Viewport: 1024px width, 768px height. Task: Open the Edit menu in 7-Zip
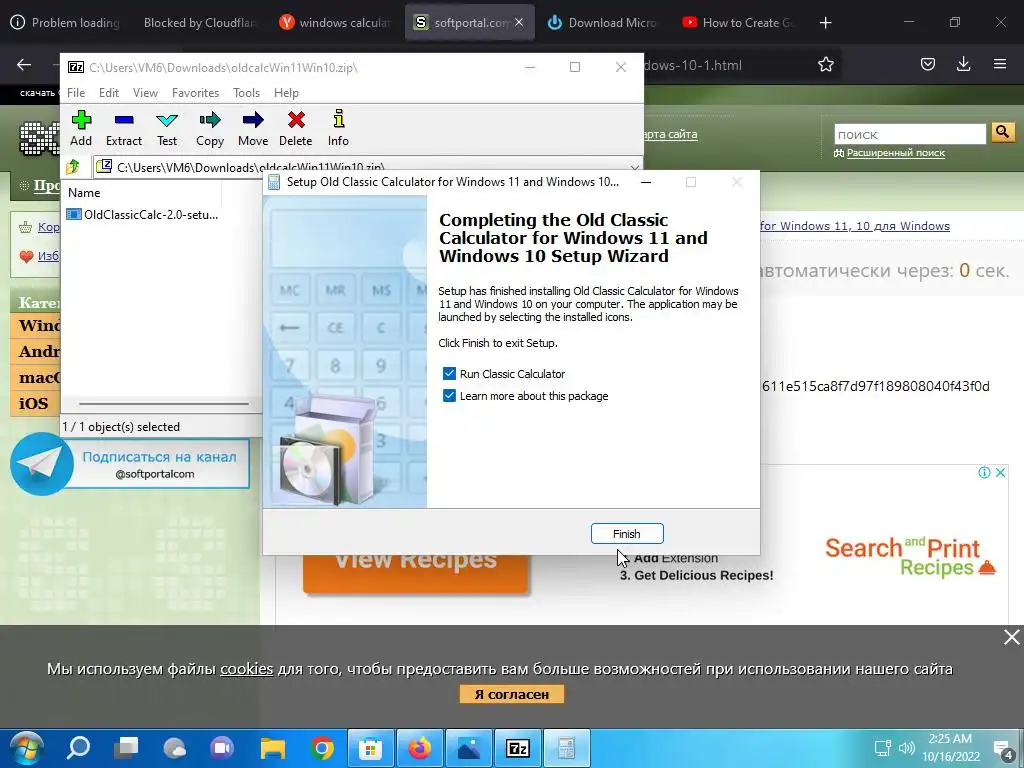[x=109, y=93]
